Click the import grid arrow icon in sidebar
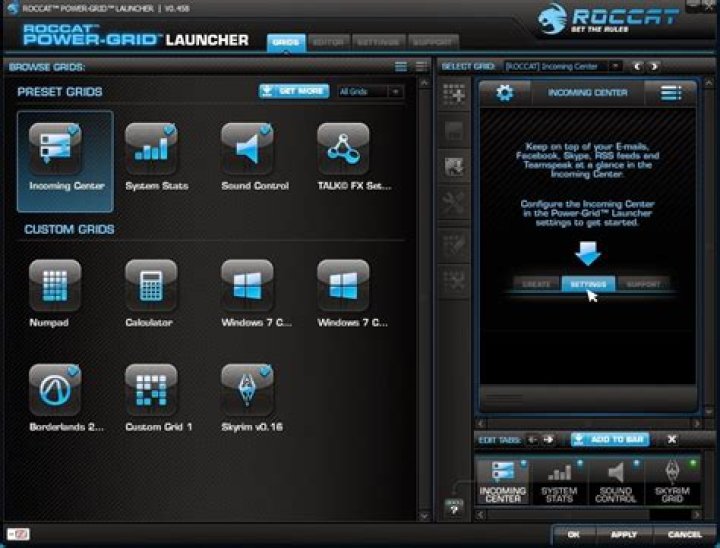720x548 pixels. click(454, 166)
